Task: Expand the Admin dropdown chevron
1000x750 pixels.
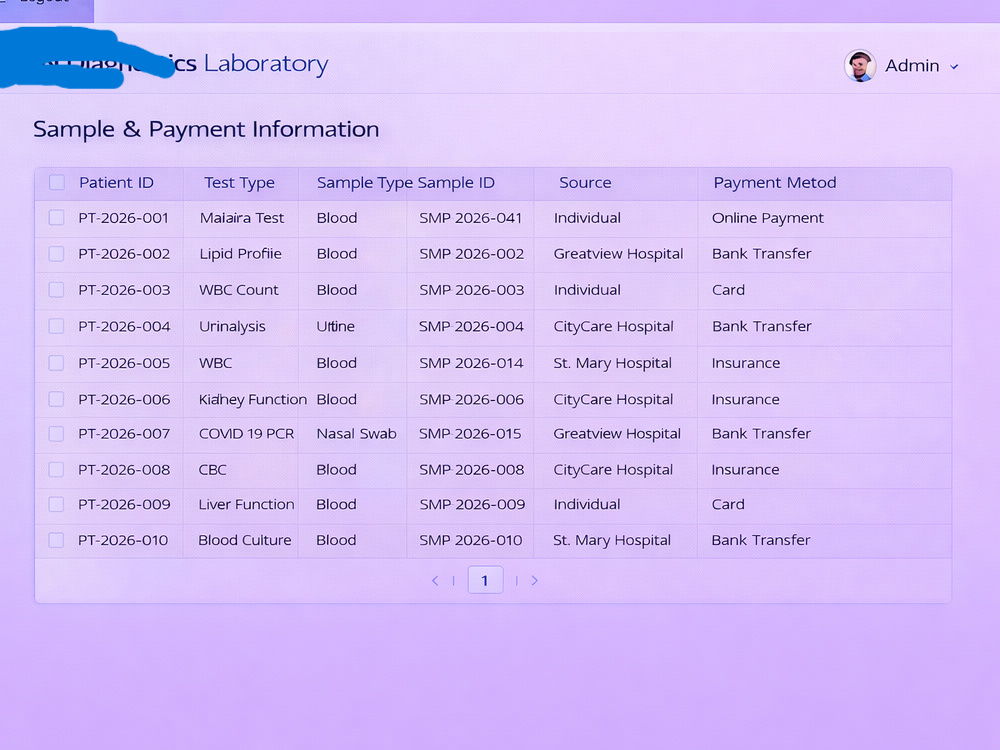Action: [954, 66]
